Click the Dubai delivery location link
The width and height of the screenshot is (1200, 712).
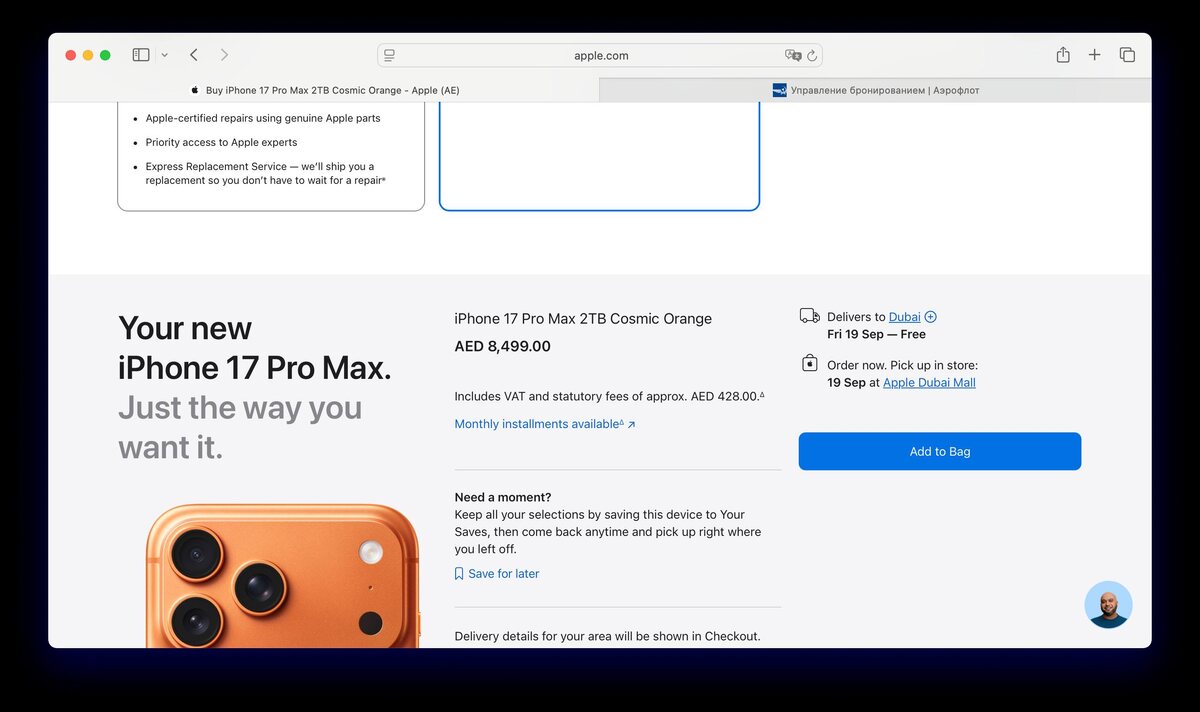coord(904,317)
